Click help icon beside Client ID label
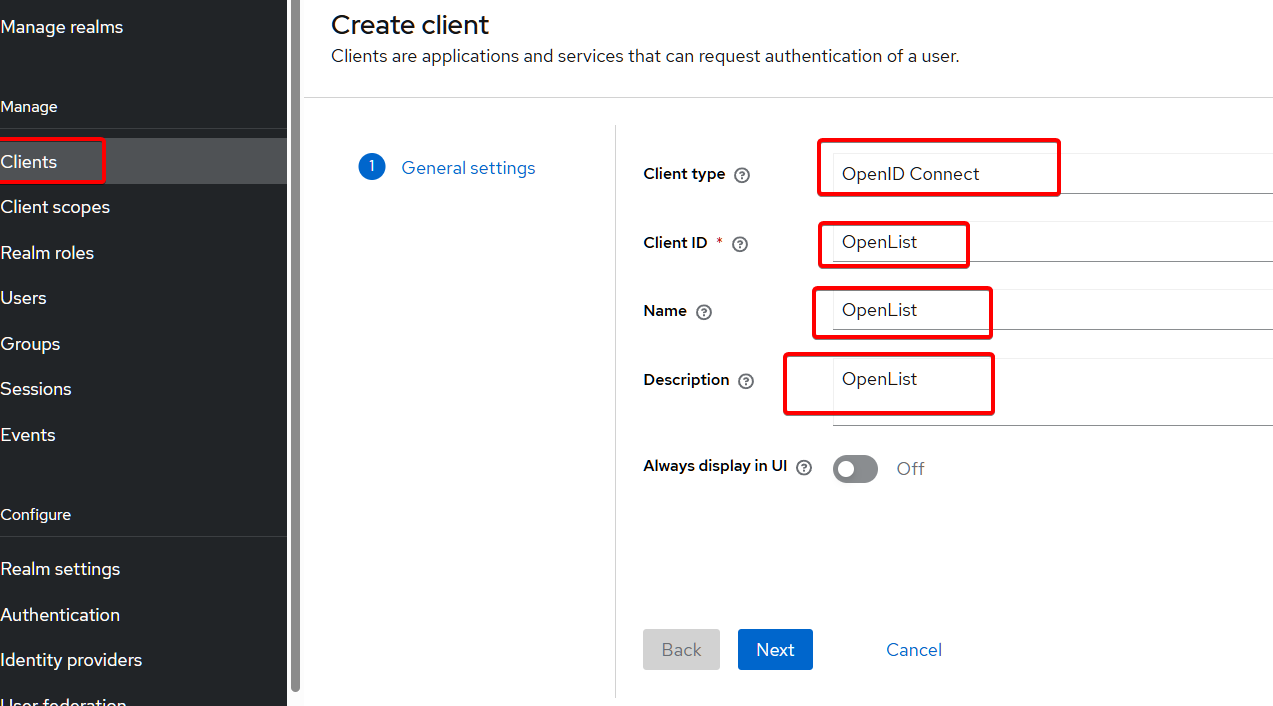This screenshot has height=706, width=1273. click(740, 244)
